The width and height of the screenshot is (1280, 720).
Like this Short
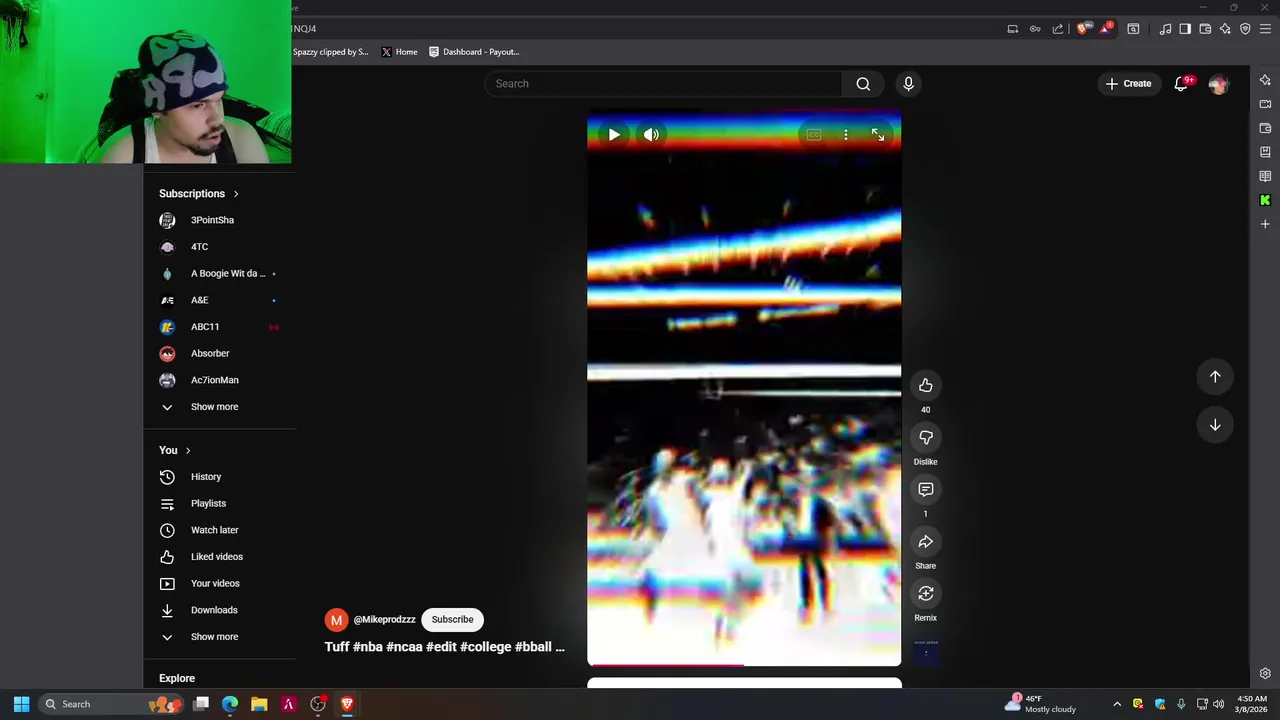(926, 385)
